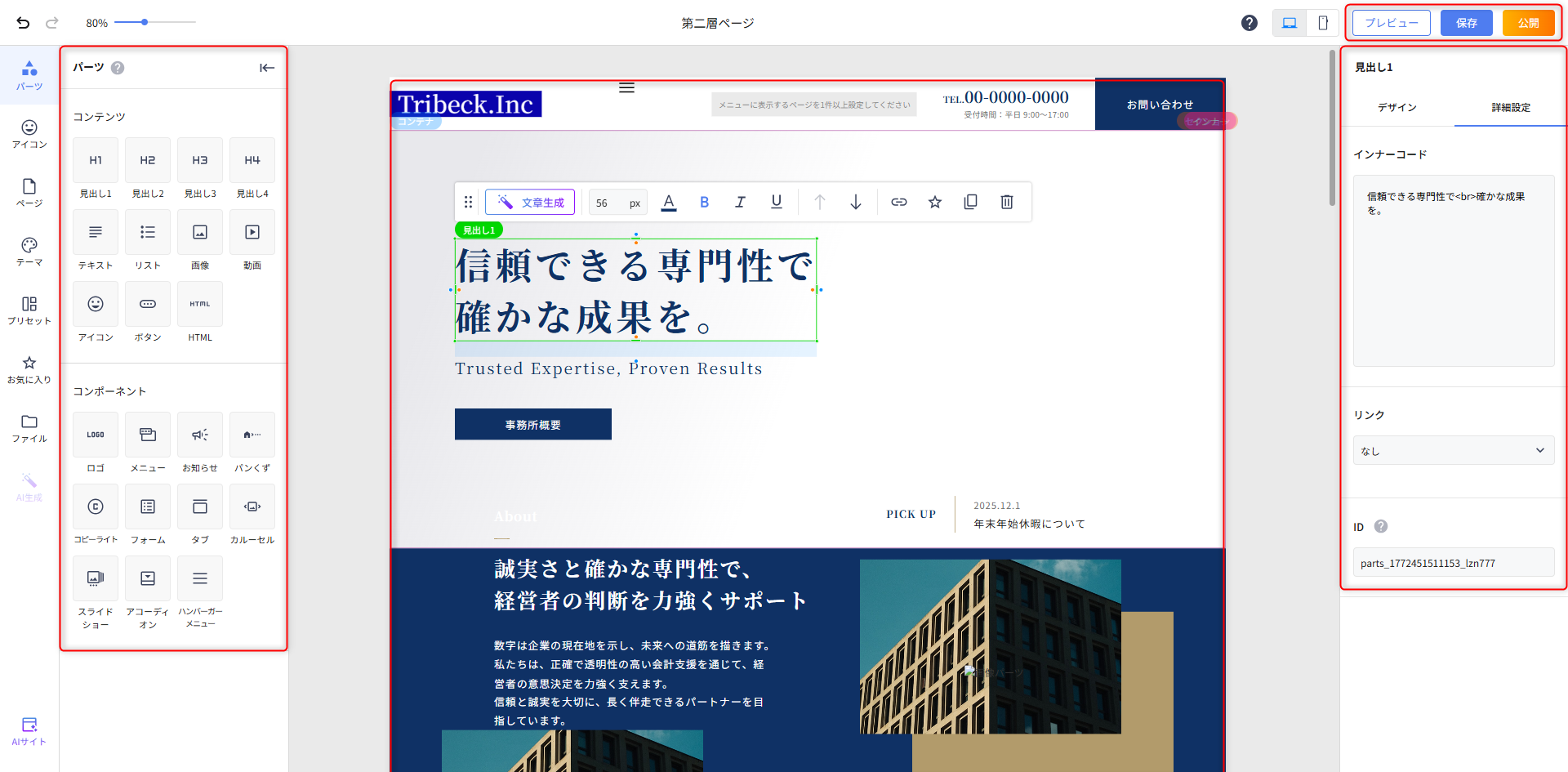Click the 保存 save button
Image resolution: width=1568 pixels, height=772 pixels.
pos(1466,23)
